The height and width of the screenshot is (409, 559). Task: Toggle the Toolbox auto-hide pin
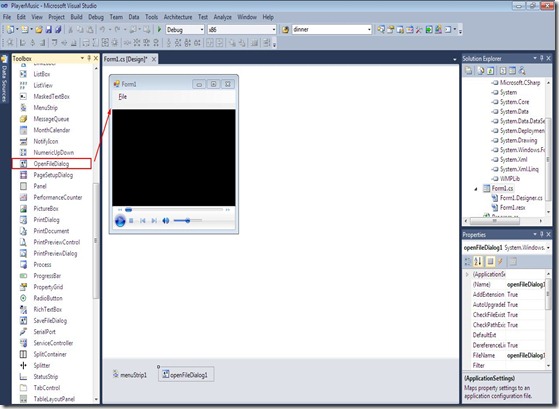coord(89,58)
